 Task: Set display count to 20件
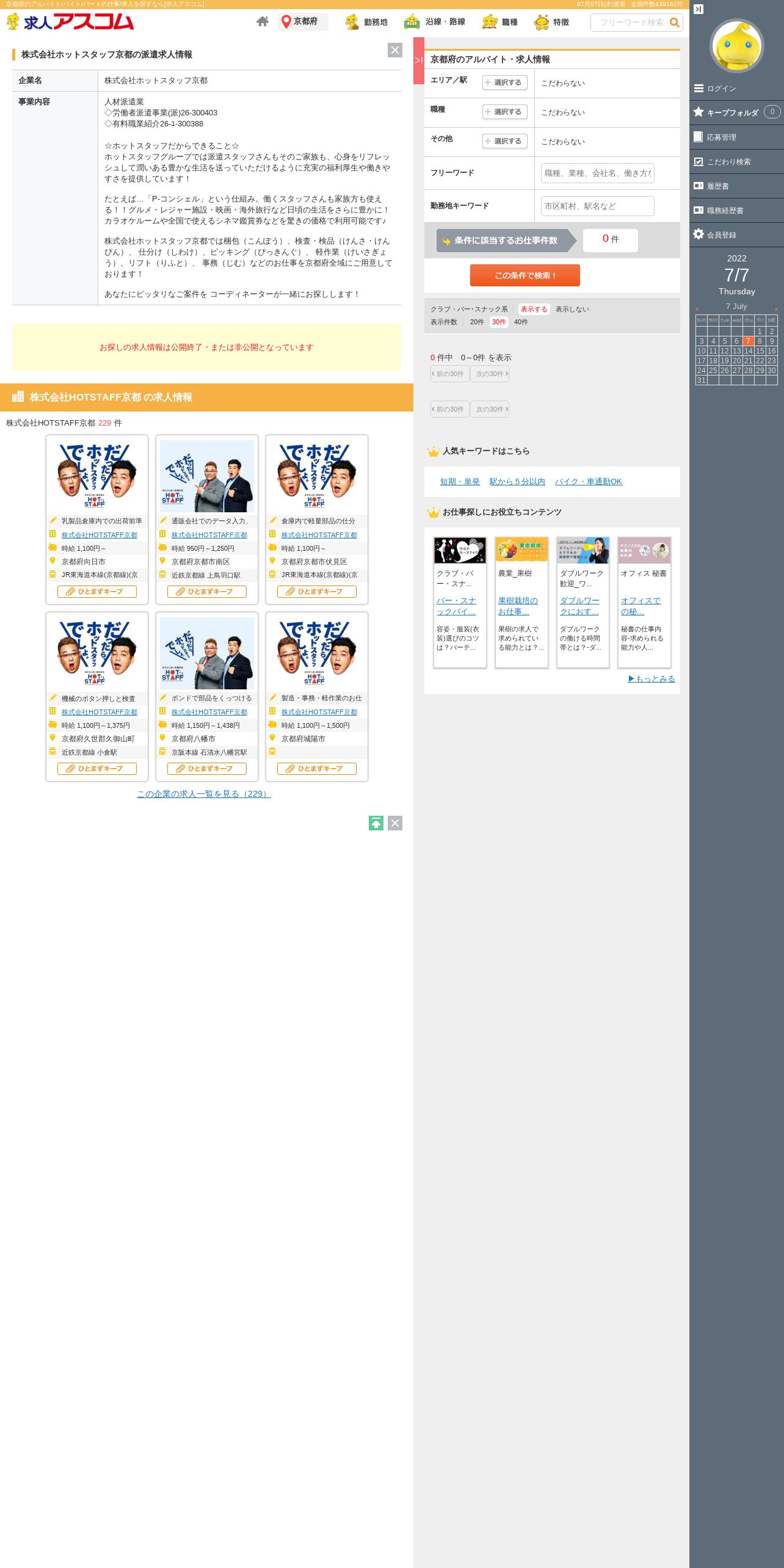click(x=477, y=322)
